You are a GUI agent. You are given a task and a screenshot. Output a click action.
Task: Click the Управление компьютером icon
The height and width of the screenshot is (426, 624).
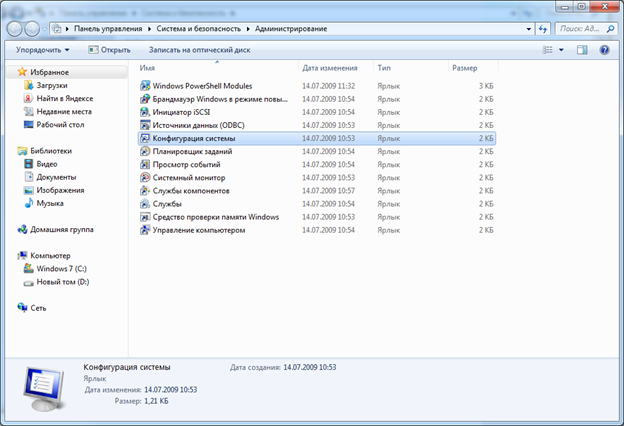coord(145,230)
